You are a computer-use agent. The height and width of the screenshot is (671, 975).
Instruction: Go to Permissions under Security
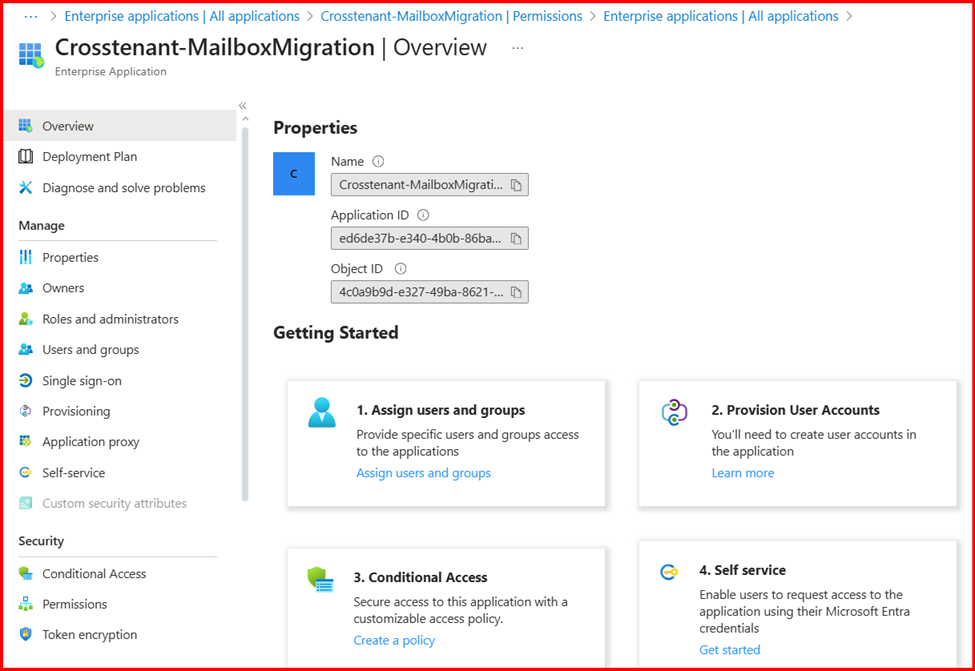pos(74,604)
